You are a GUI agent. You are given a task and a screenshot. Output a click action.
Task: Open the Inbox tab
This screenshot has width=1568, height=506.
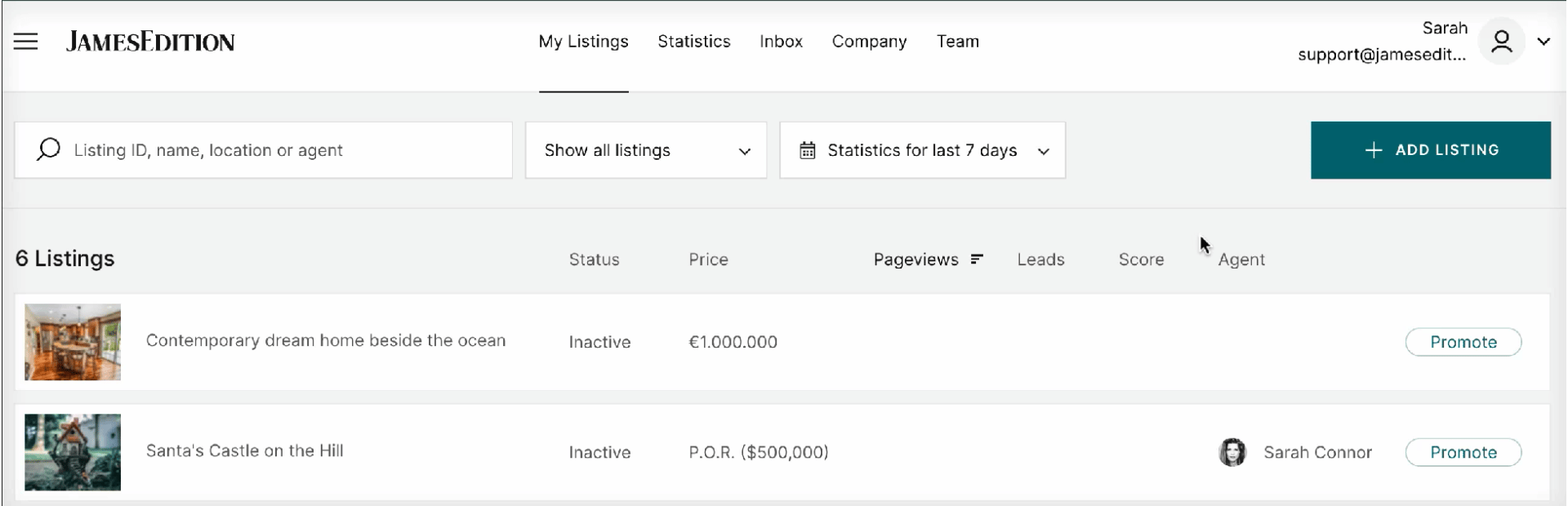tap(781, 42)
